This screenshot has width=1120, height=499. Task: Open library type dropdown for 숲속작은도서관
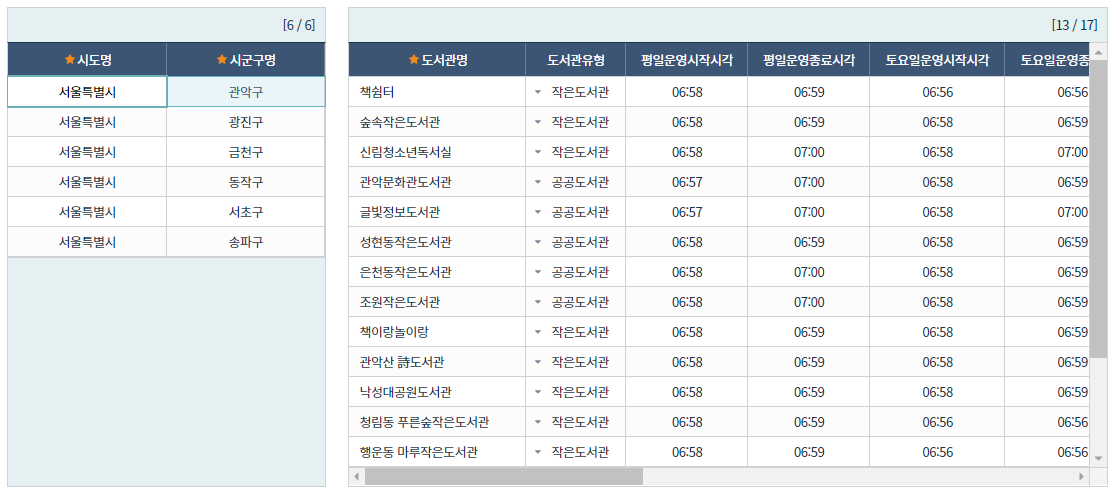(x=538, y=122)
